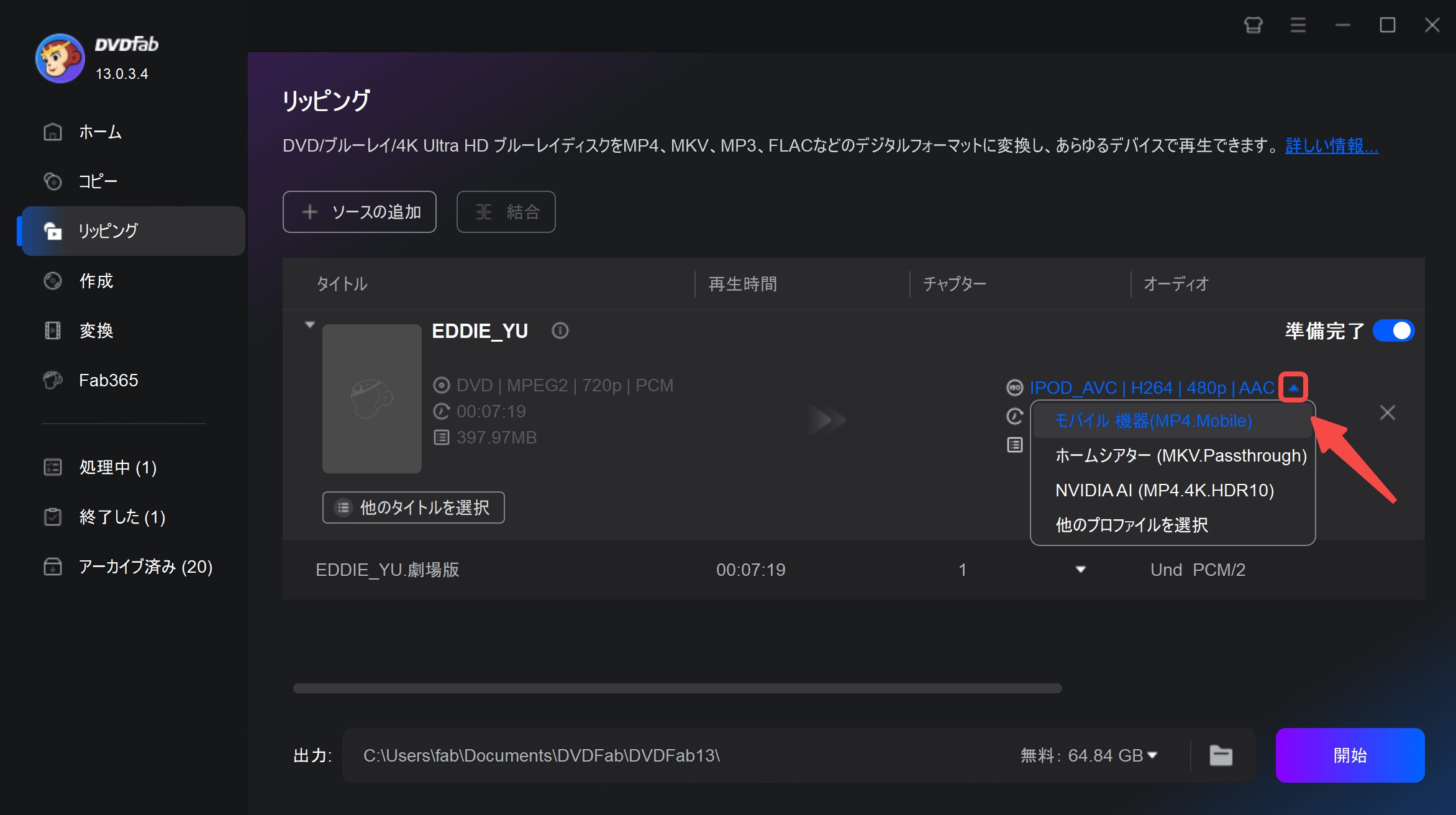Open output folder browse icon
This screenshot has width=1456, height=815.
[x=1221, y=755]
